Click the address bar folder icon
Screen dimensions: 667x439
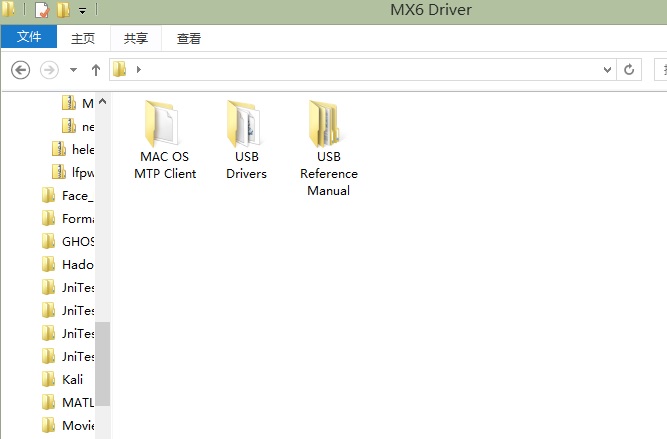point(120,69)
